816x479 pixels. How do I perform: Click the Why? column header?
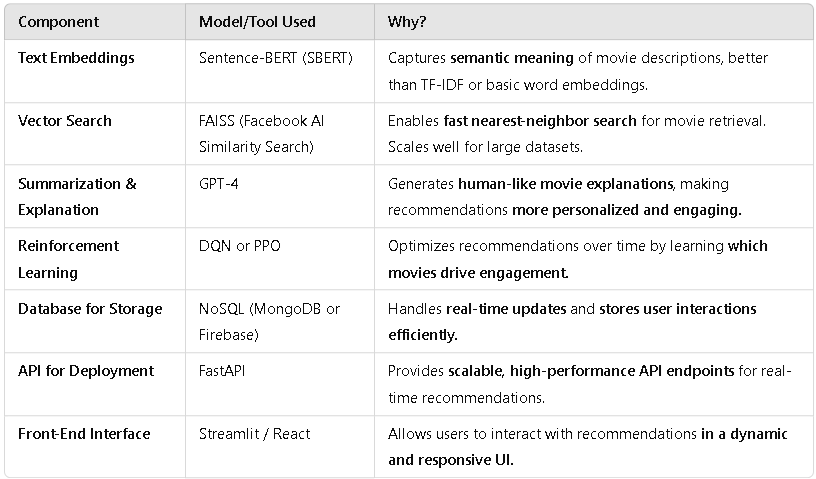406,22
